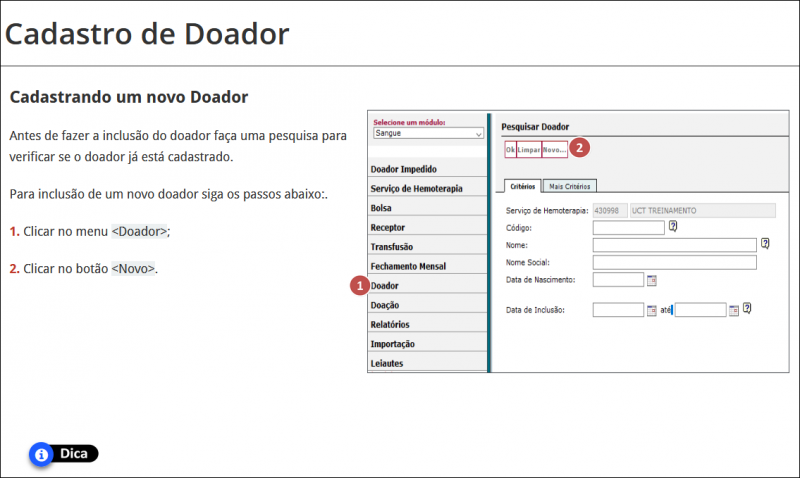800x478 pixels.
Task: Open calendar for Data de Nascimento
Action: 652,281
